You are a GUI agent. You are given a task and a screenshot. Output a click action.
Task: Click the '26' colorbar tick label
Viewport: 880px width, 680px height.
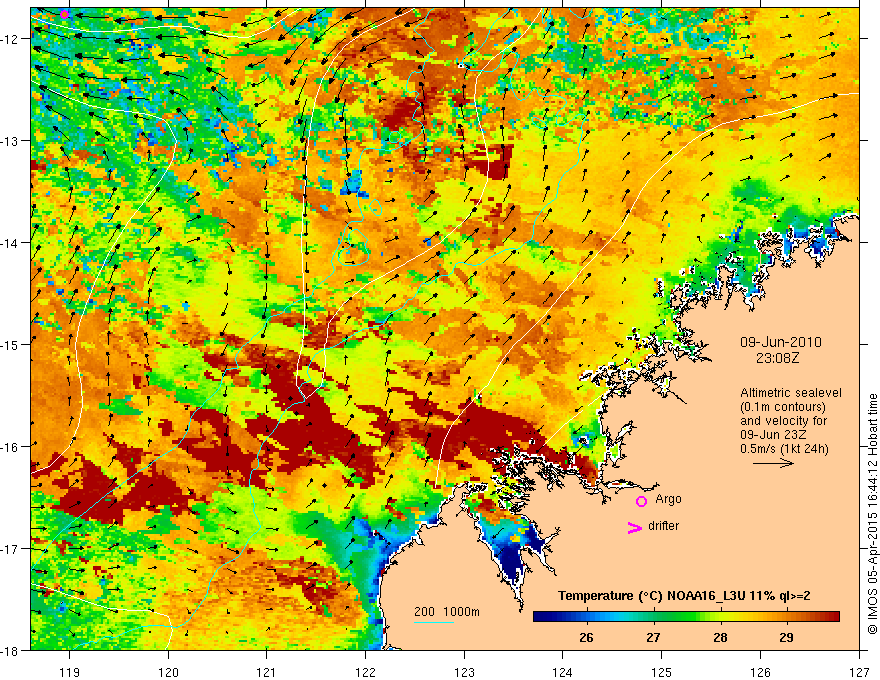pyautogui.click(x=586, y=637)
